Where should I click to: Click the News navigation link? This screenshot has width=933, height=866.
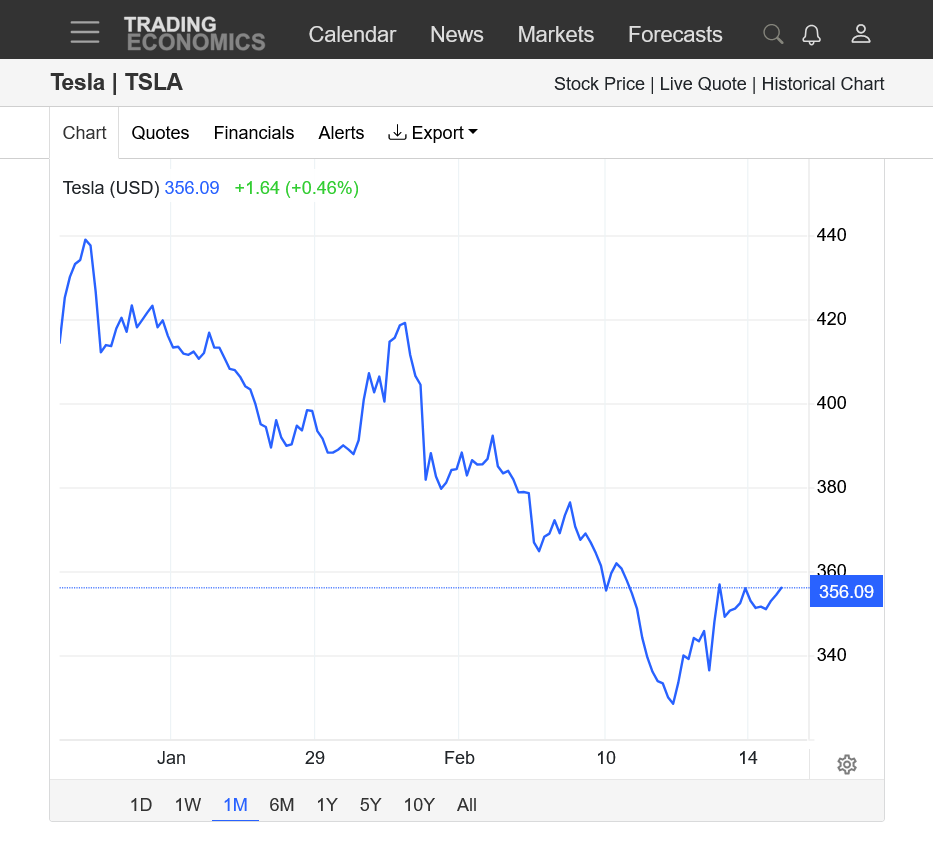coord(457,34)
